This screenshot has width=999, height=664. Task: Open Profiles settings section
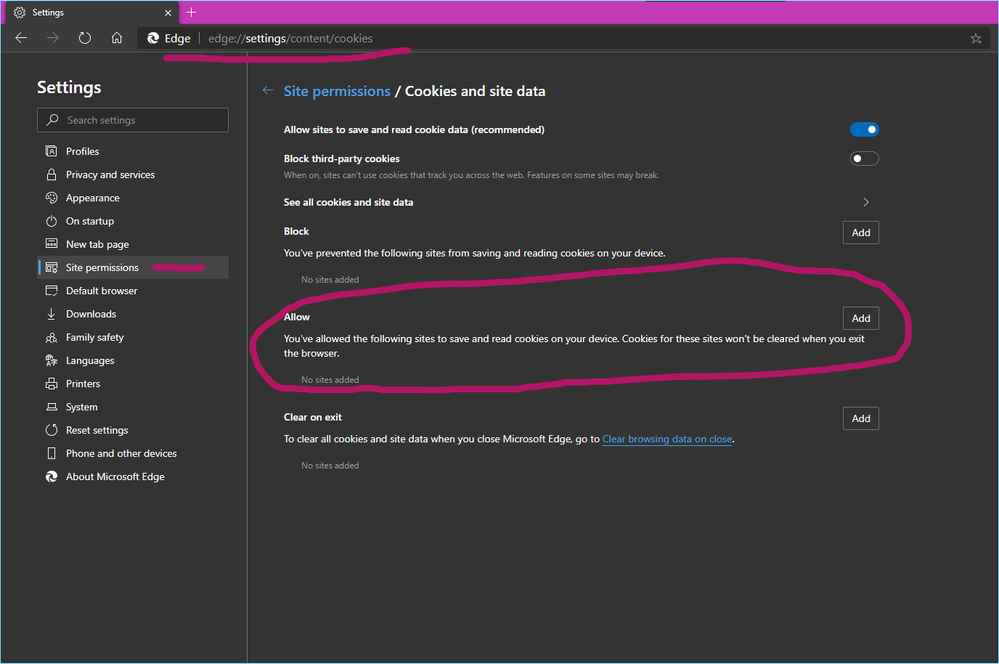pyautogui.click(x=133, y=151)
